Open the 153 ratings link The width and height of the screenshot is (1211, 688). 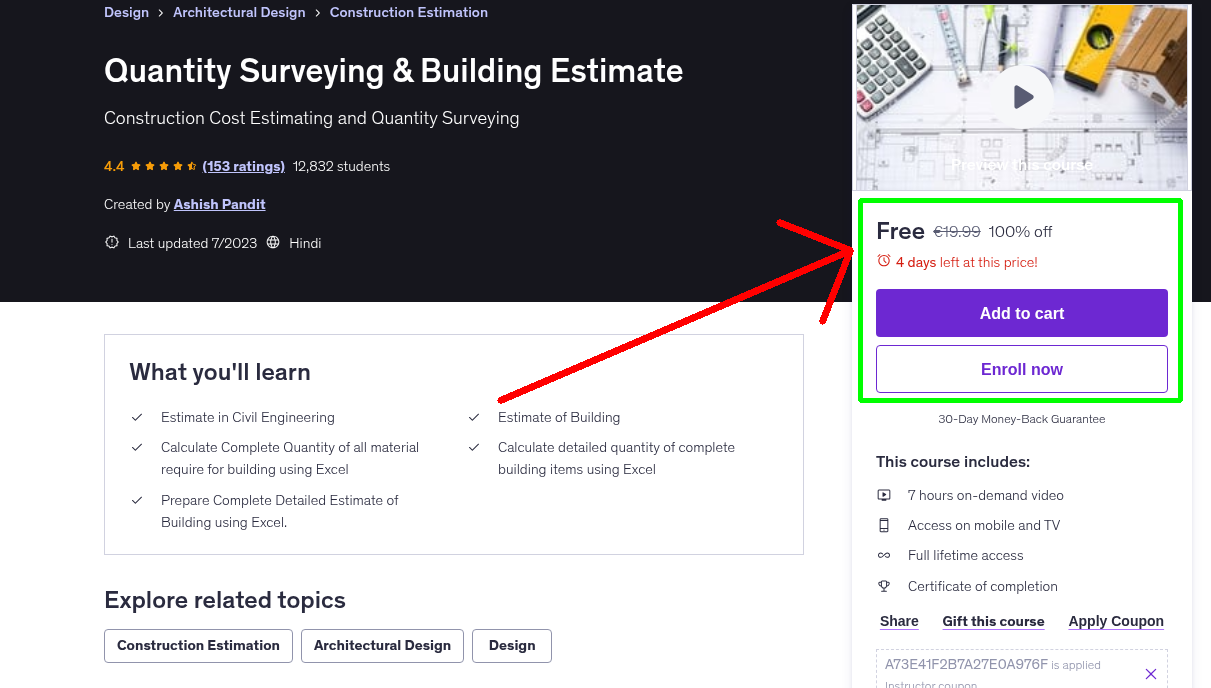(x=243, y=166)
